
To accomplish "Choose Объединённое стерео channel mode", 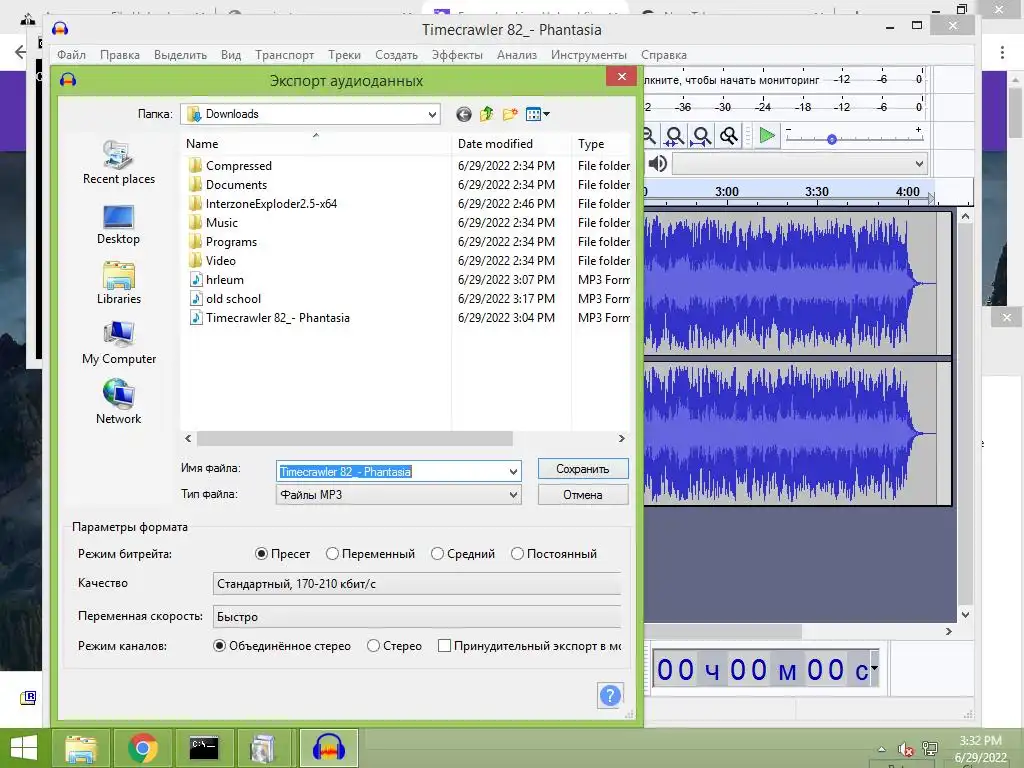I will point(282,646).
